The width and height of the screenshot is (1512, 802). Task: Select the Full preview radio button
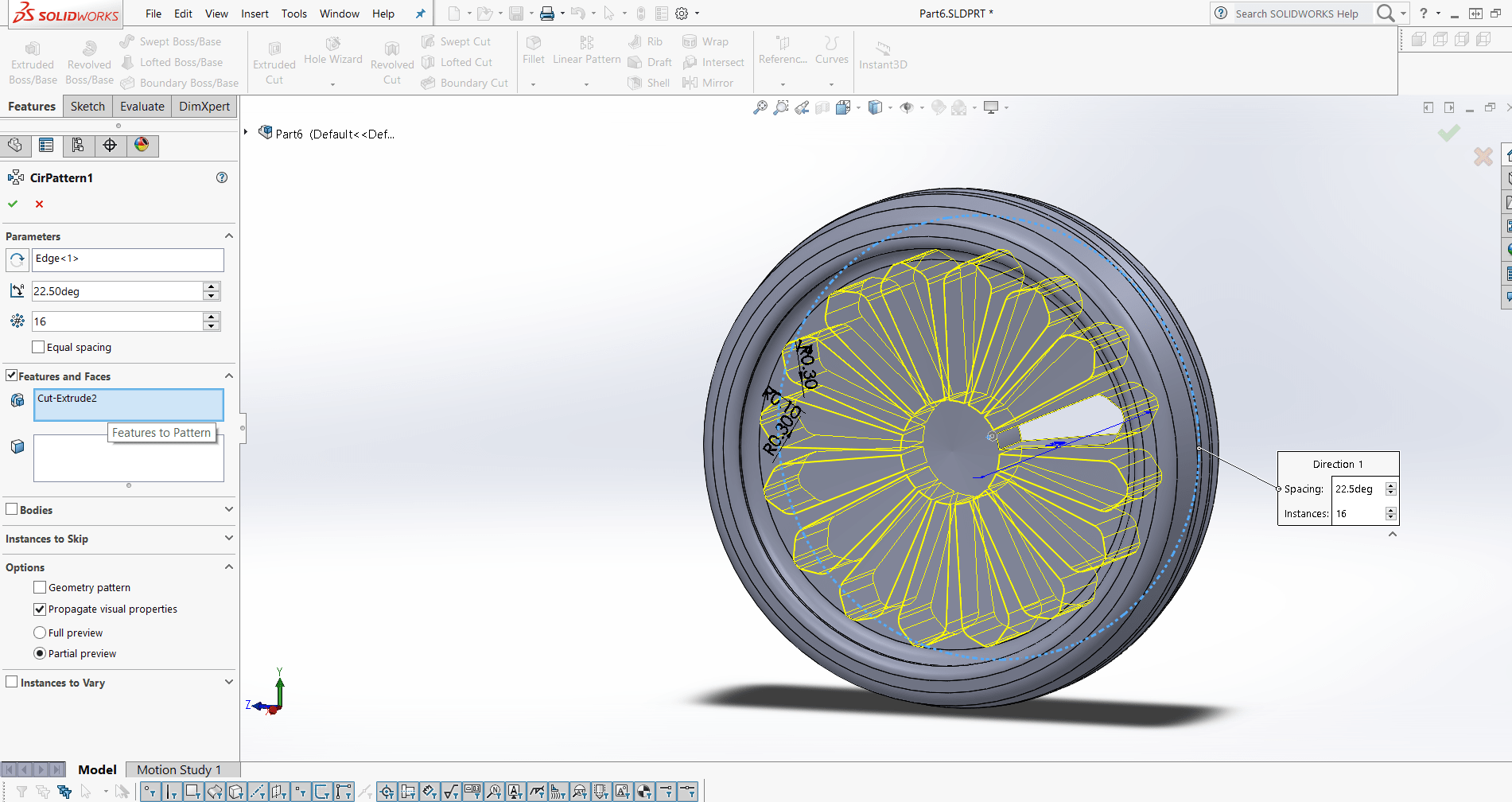[40, 633]
